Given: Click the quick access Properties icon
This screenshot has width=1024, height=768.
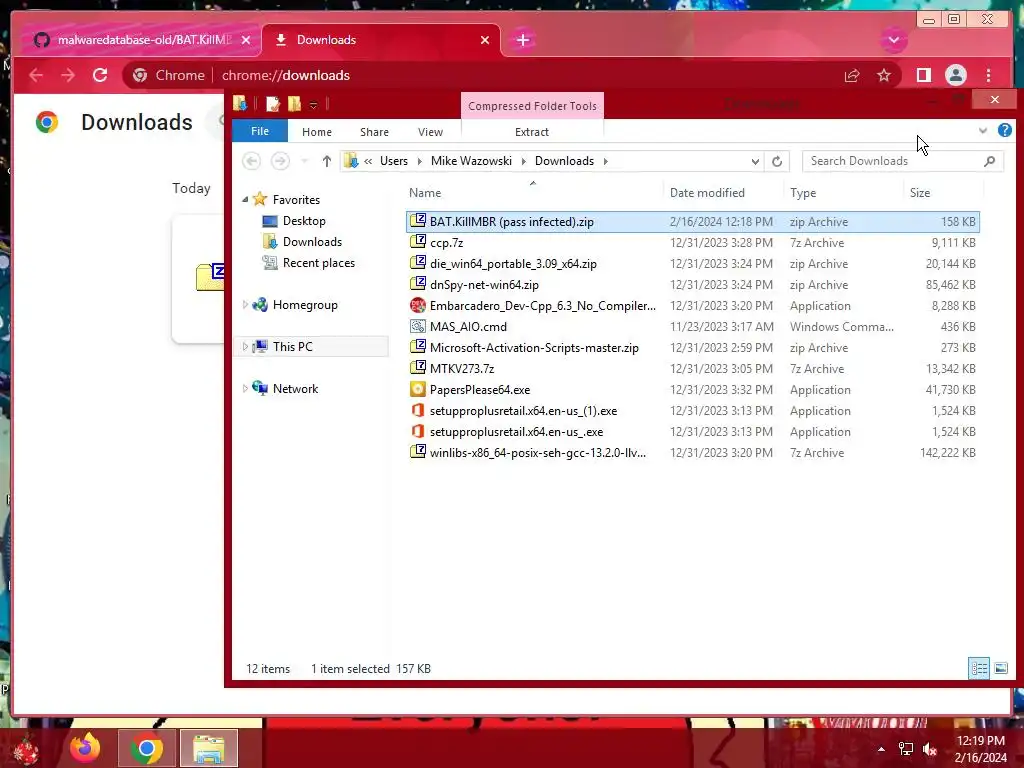Looking at the screenshot, I should (x=273, y=104).
